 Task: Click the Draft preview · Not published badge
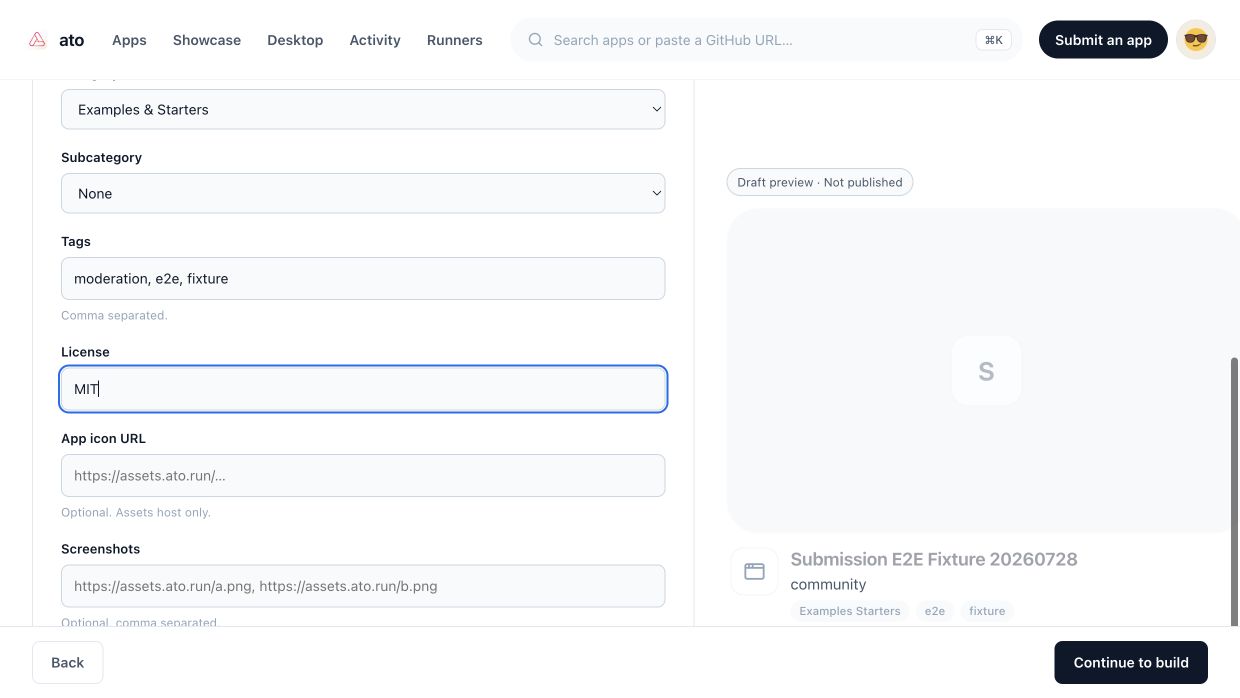[x=820, y=182]
